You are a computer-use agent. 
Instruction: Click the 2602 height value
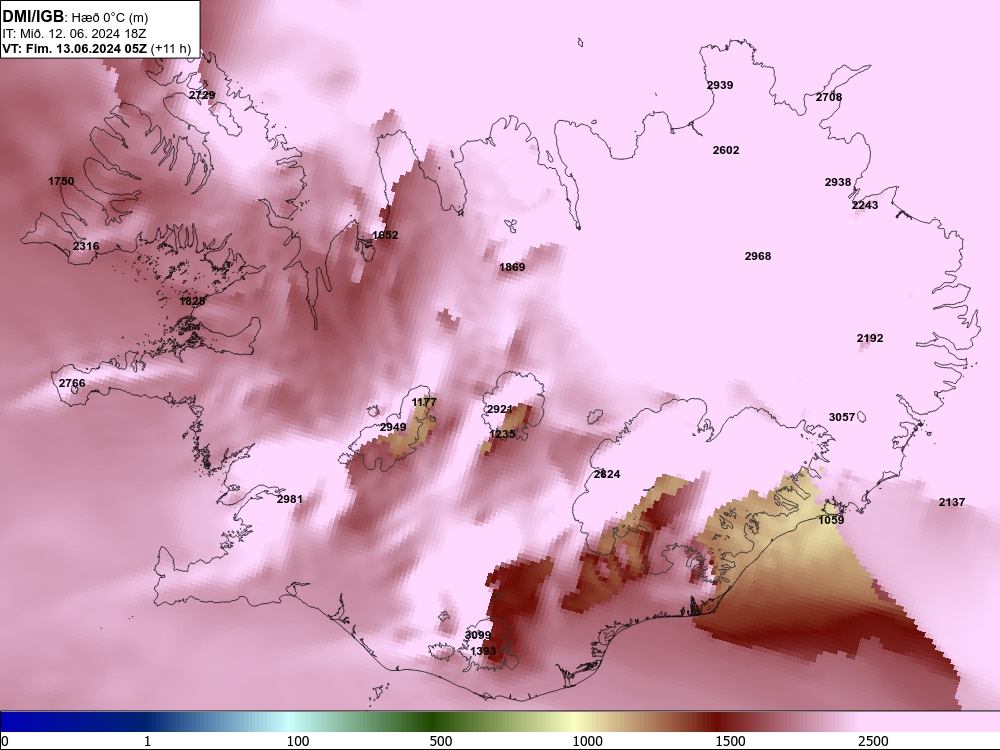tap(726, 150)
